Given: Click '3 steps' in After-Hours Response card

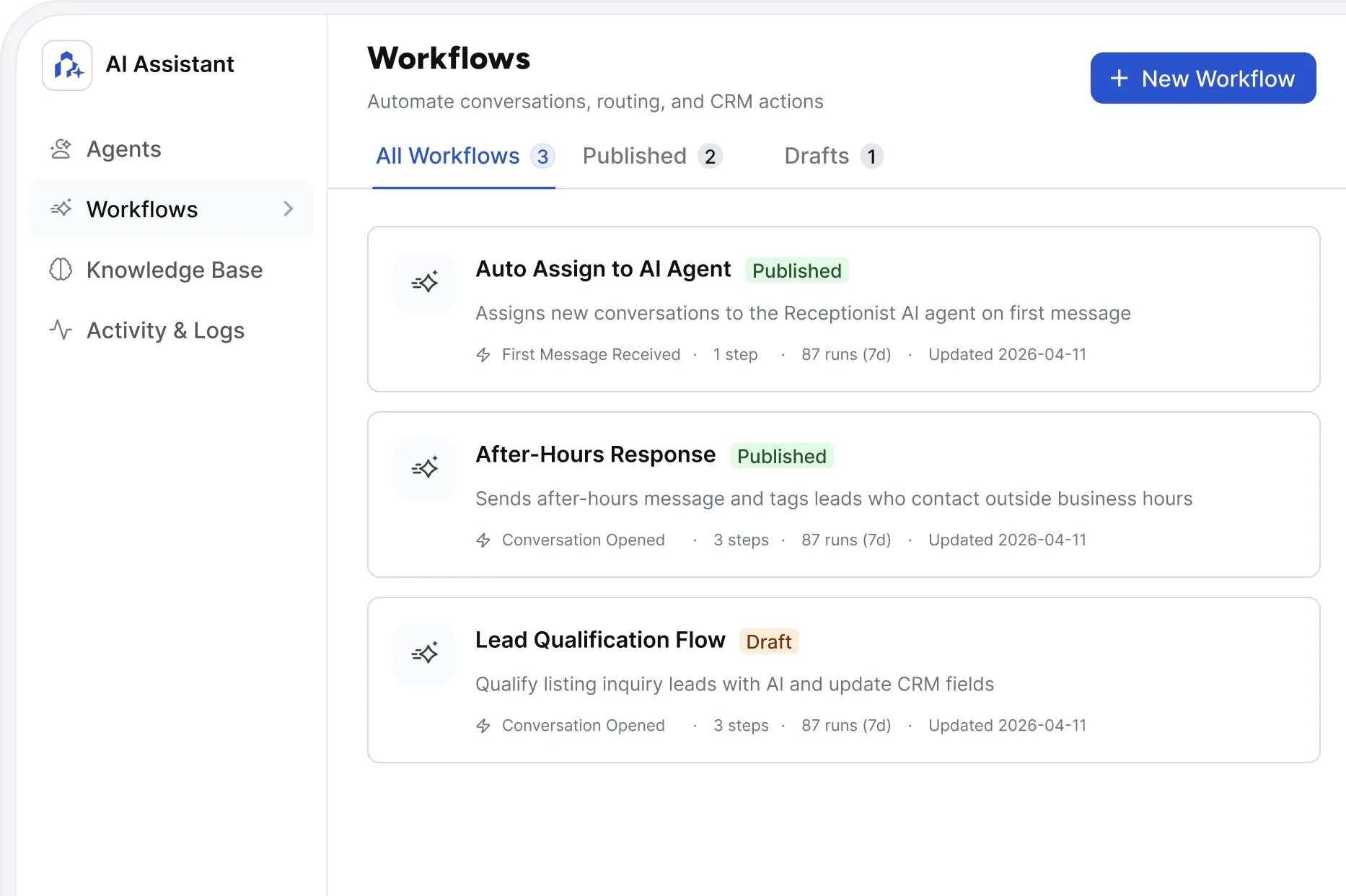Looking at the screenshot, I should [x=741, y=540].
